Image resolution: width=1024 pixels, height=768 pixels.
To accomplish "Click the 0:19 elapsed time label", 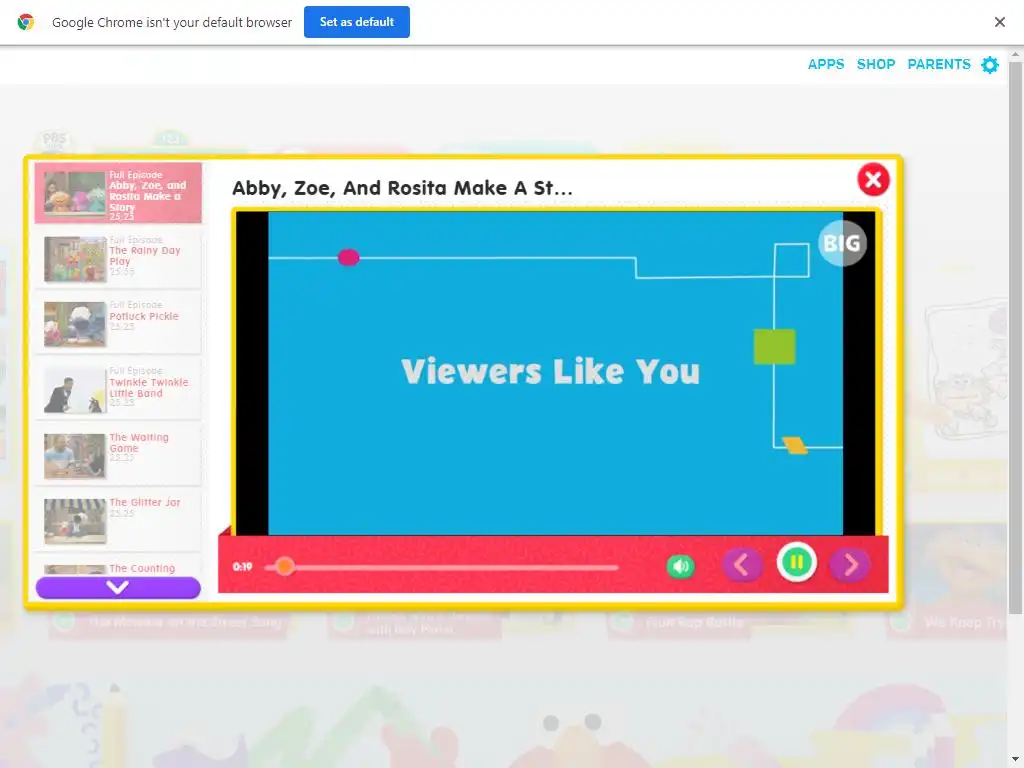I will tap(242, 566).
